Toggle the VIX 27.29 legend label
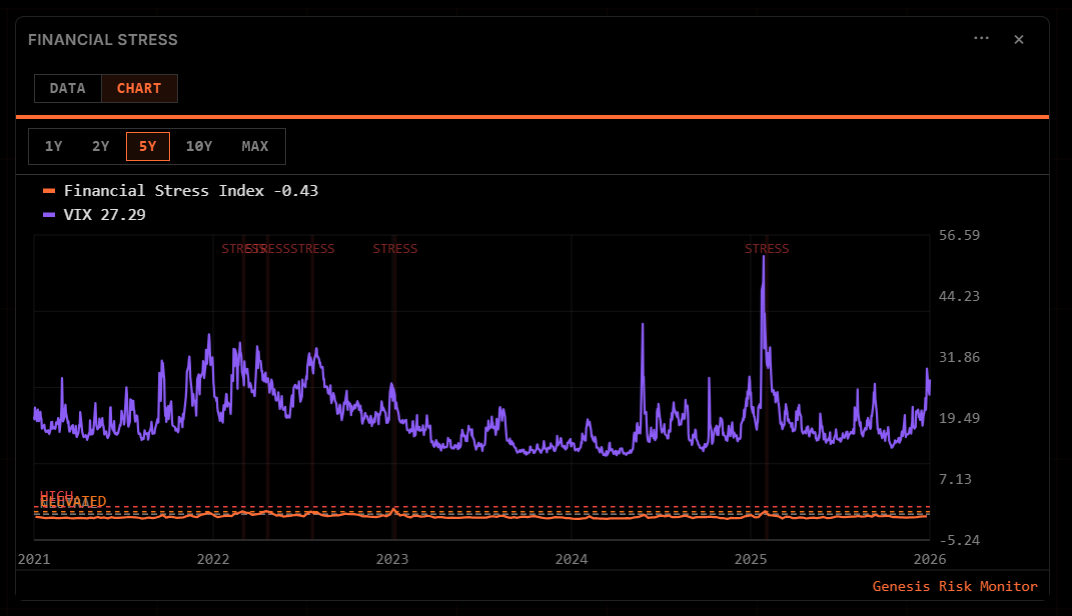The image size is (1072, 616). point(104,215)
